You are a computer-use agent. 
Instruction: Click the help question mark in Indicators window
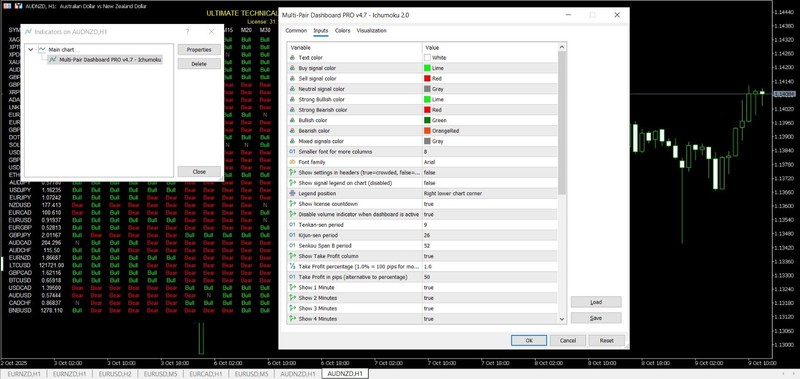coord(187,32)
